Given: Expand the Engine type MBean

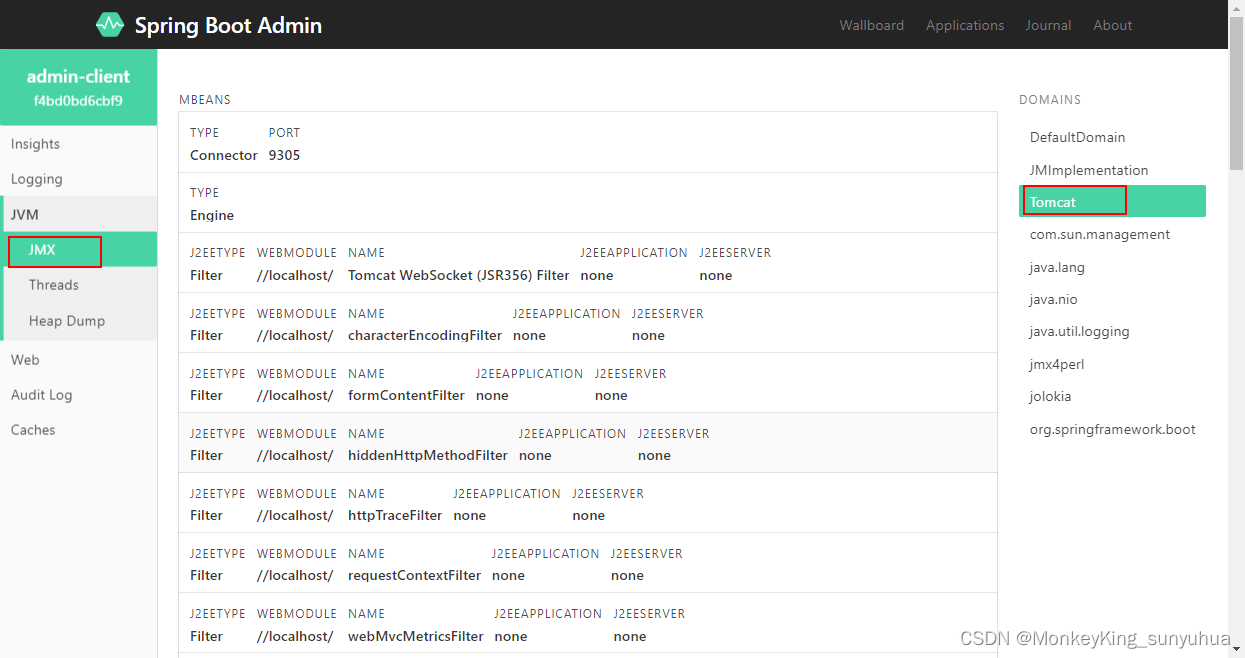Looking at the screenshot, I should point(588,203).
